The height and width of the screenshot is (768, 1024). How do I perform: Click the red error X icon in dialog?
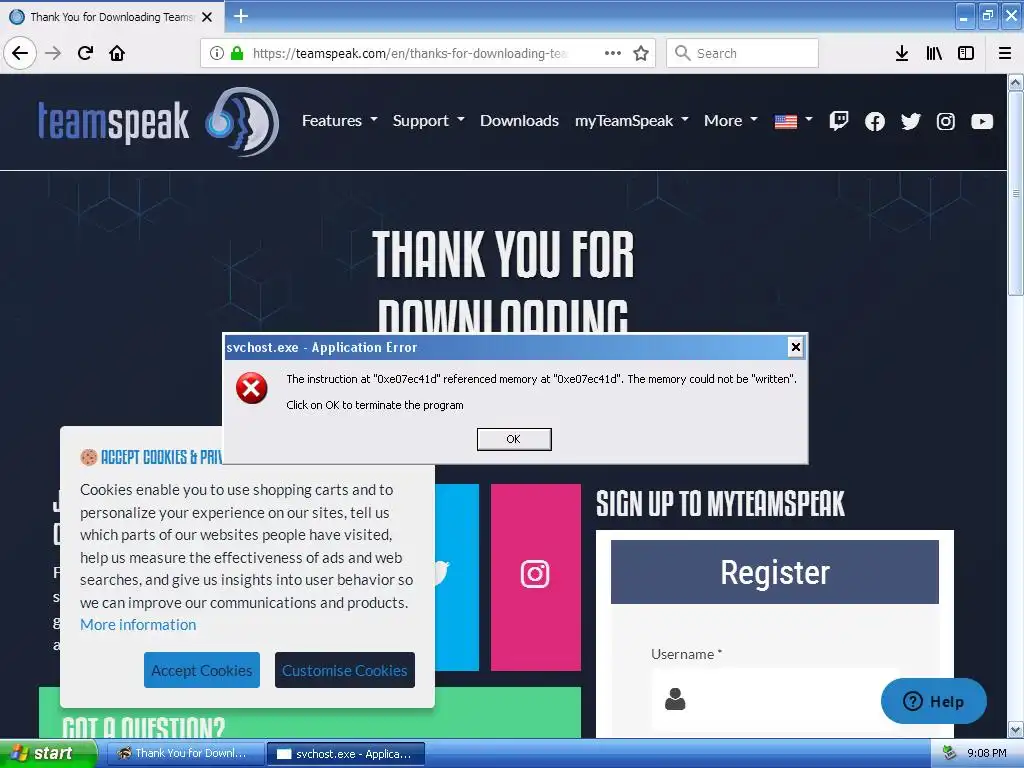[x=251, y=388]
